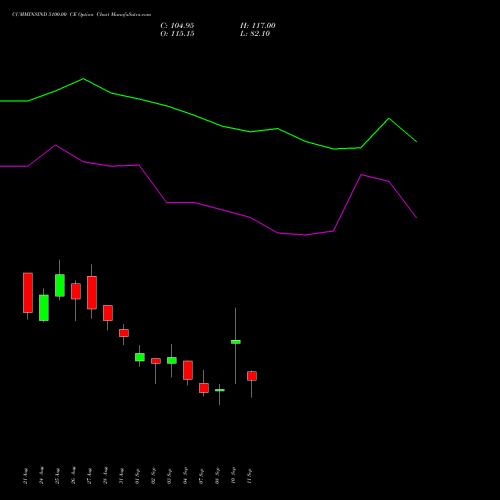This screenshot has height=500, width=500.
Task: Click the red candlestick above 26 Aug
Action: [x=76, y=291]
